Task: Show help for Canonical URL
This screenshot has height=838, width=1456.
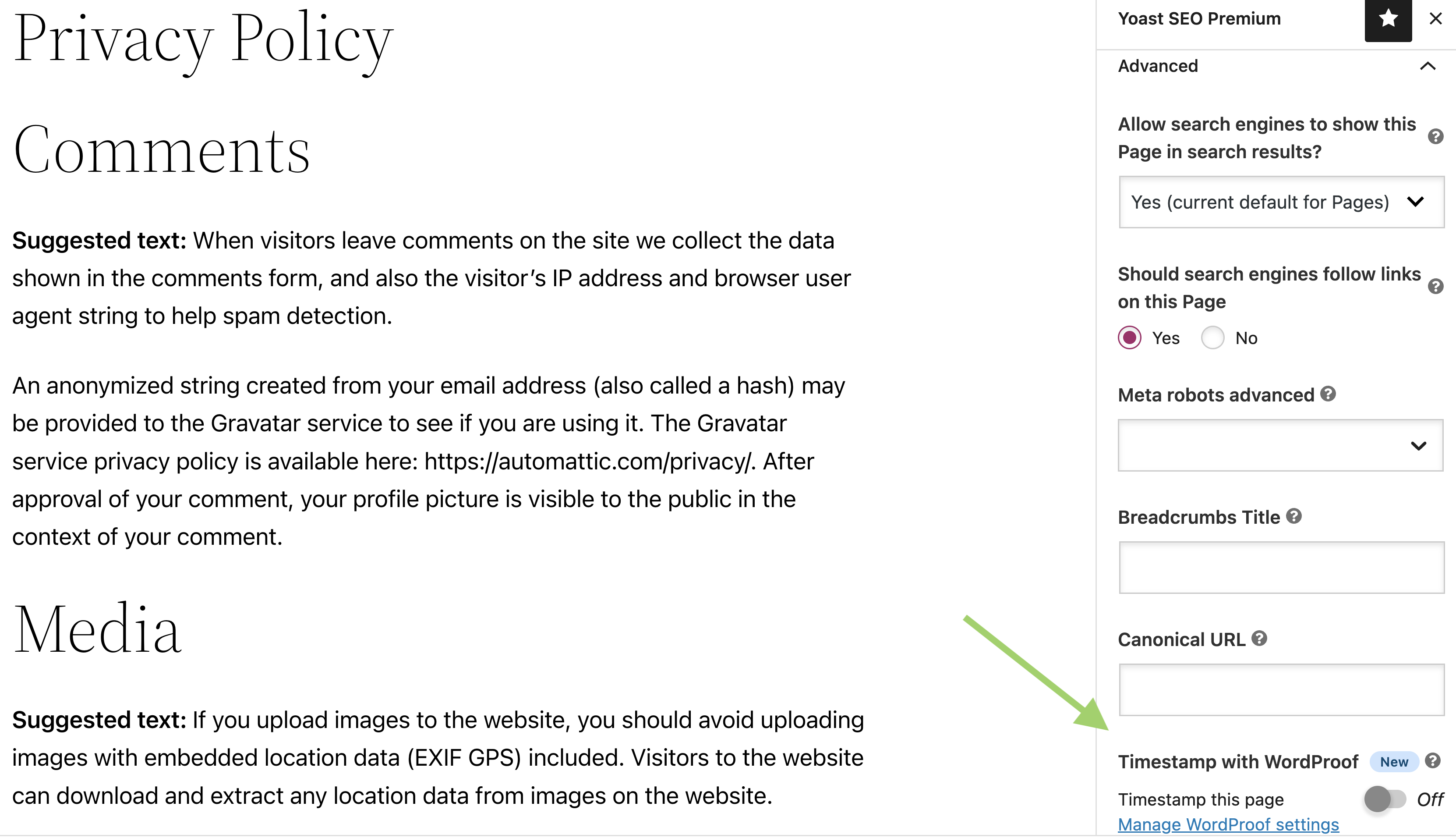Action: 1259,639
